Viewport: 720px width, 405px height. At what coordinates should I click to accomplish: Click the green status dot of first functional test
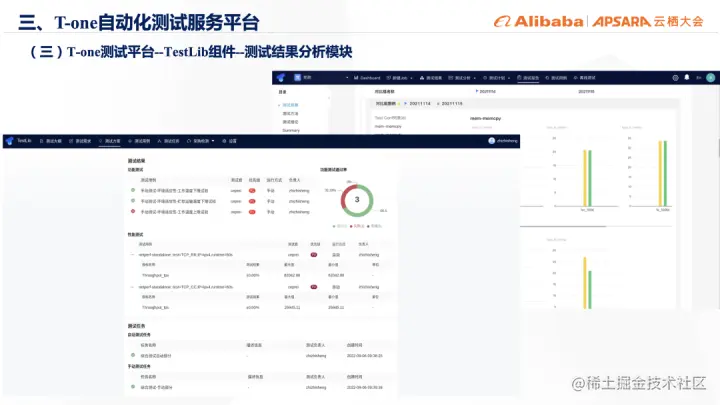[x=133, y=190]
